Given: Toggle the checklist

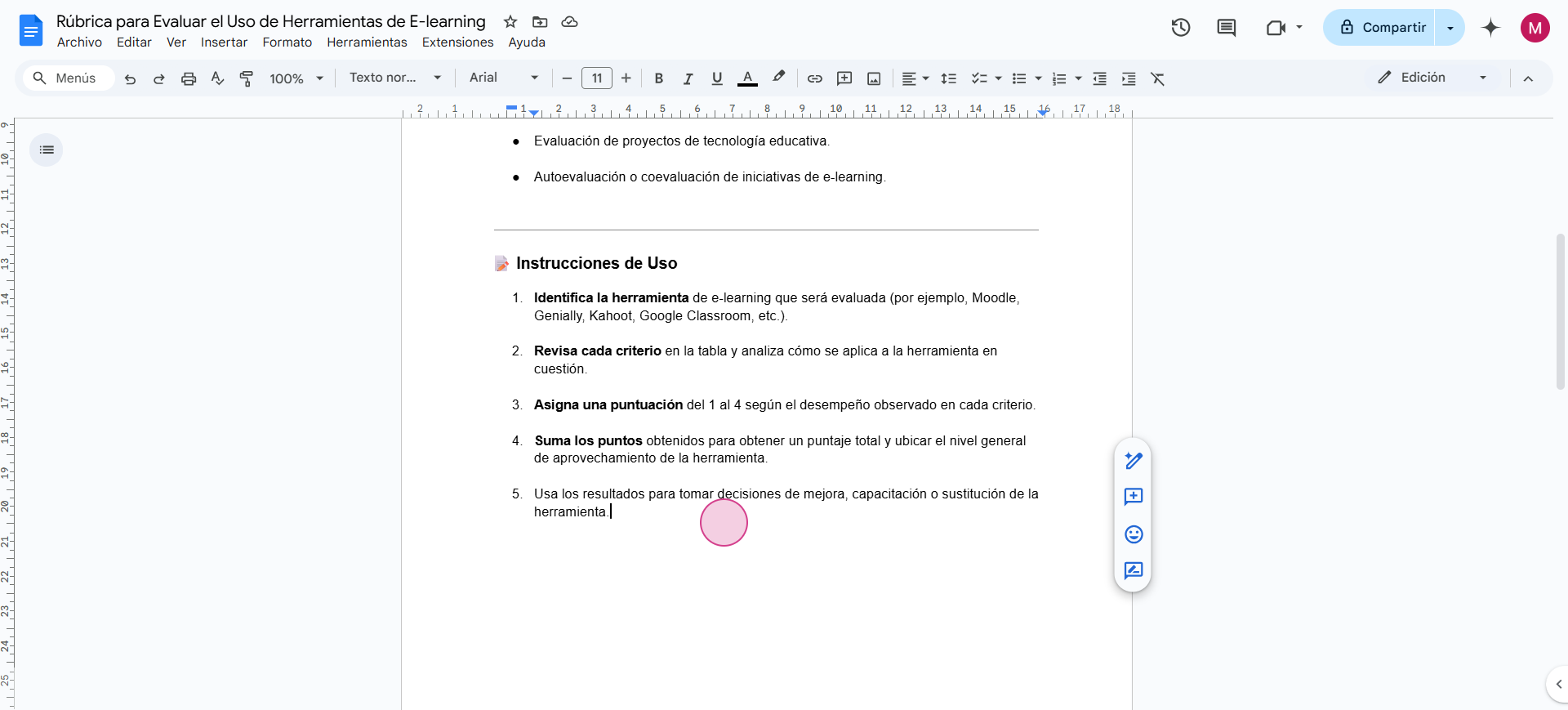Looking at the screenshot, I should coord(979,78).
